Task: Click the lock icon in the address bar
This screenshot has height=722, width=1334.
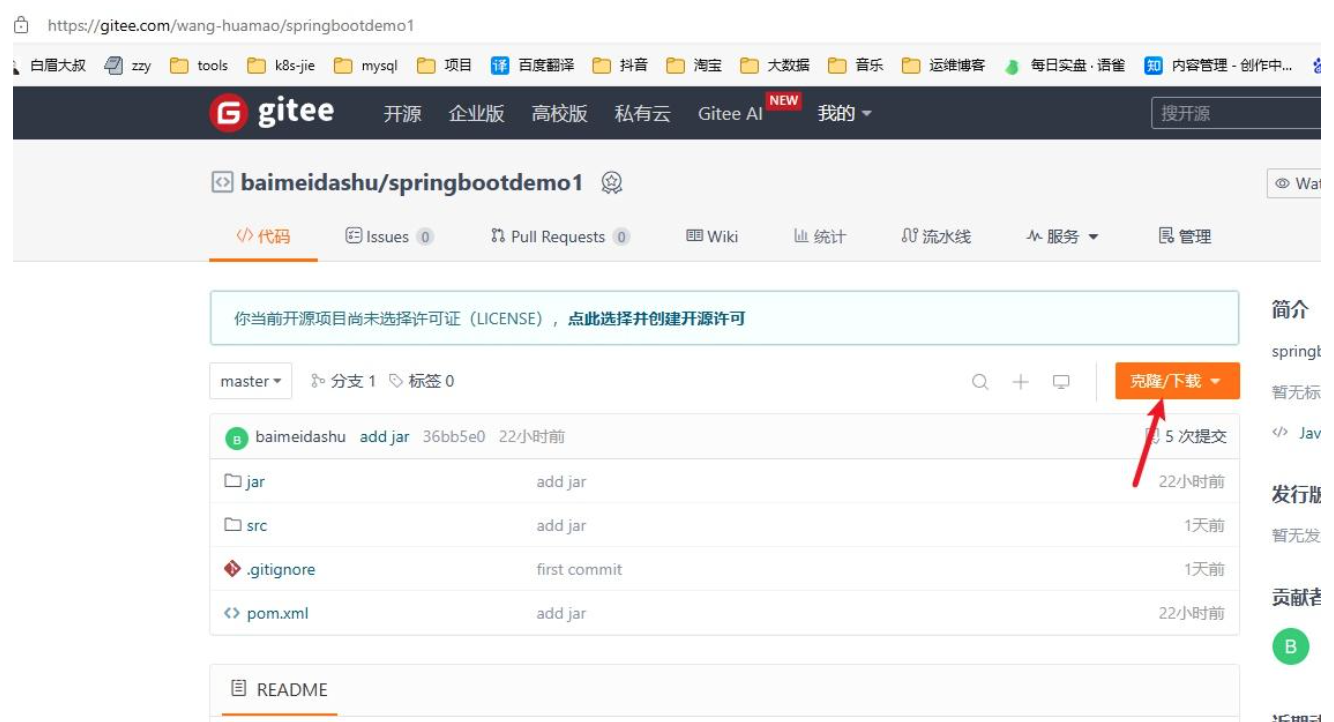Action: (x=21, y=25)
